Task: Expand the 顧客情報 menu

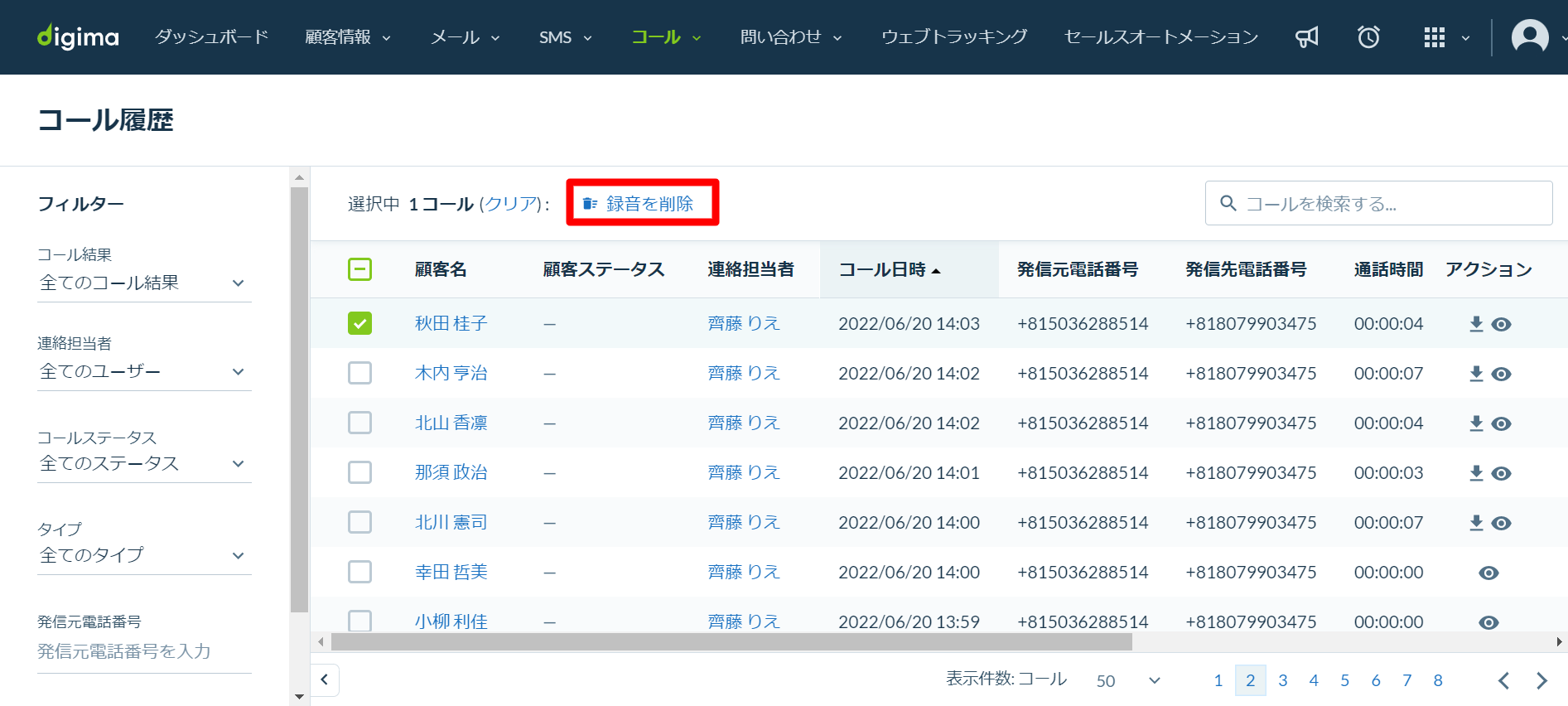Action: point(348,37)
